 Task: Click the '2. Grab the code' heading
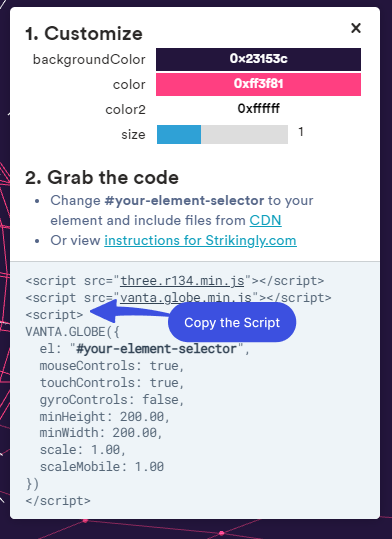point(102,178)
